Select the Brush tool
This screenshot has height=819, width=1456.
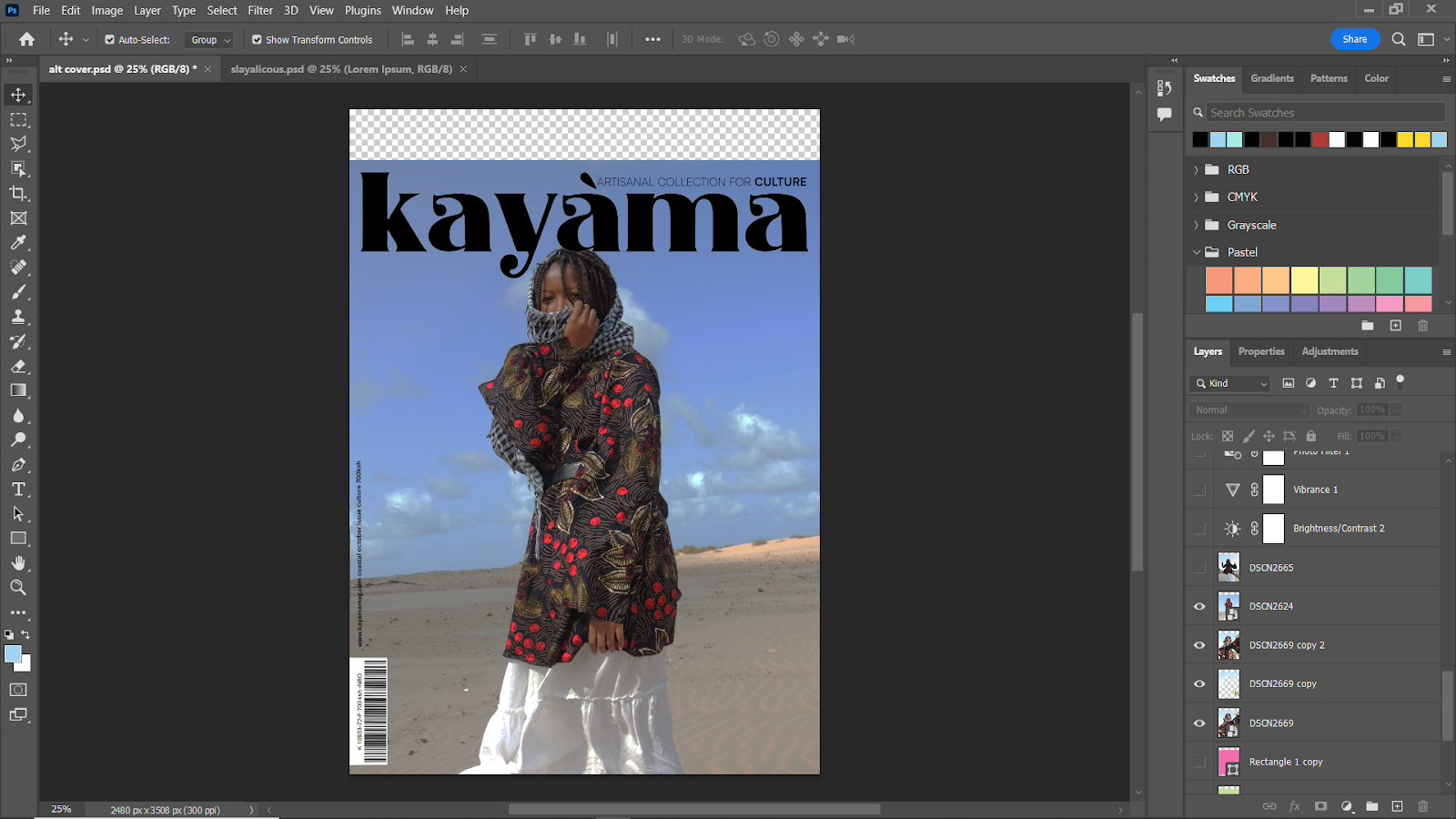(x=18, y=292)
